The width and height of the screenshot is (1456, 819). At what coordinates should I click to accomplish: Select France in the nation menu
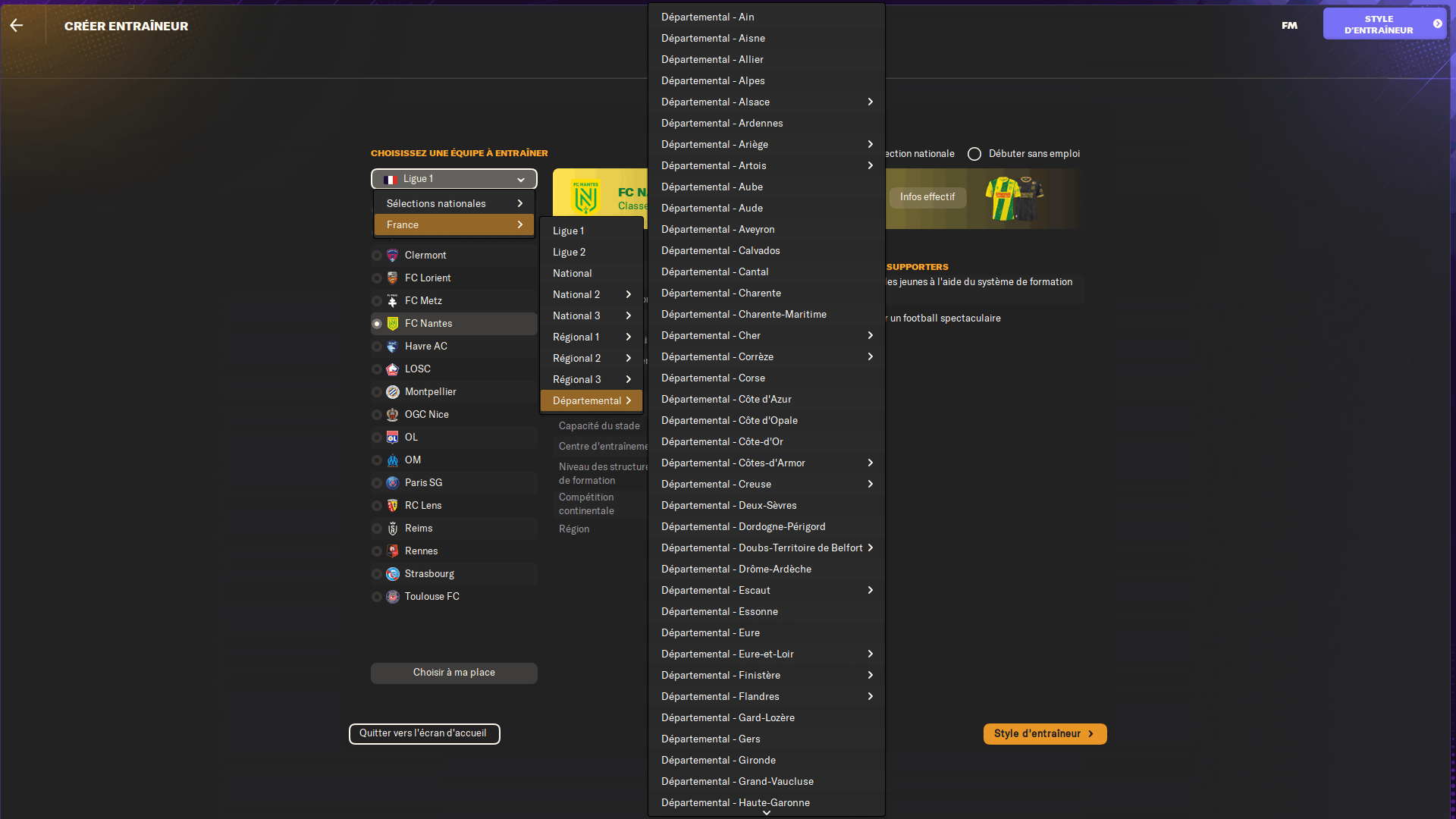tap(453, 224)
